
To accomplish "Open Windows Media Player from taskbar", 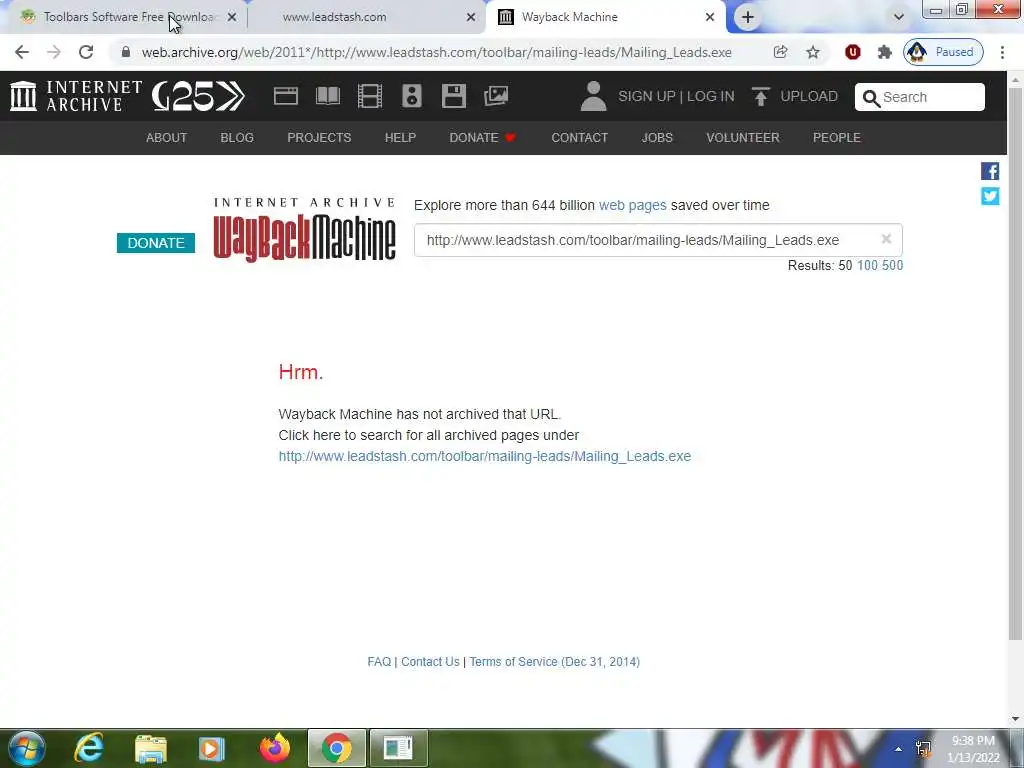I will tap(212, 748).
